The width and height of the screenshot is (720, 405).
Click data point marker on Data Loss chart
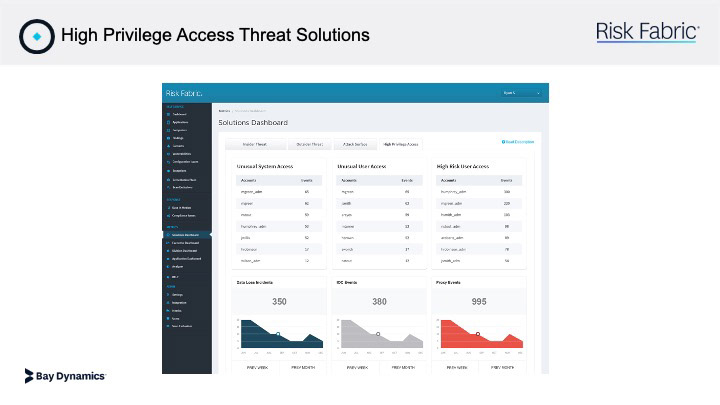click(x=278, y=334)
